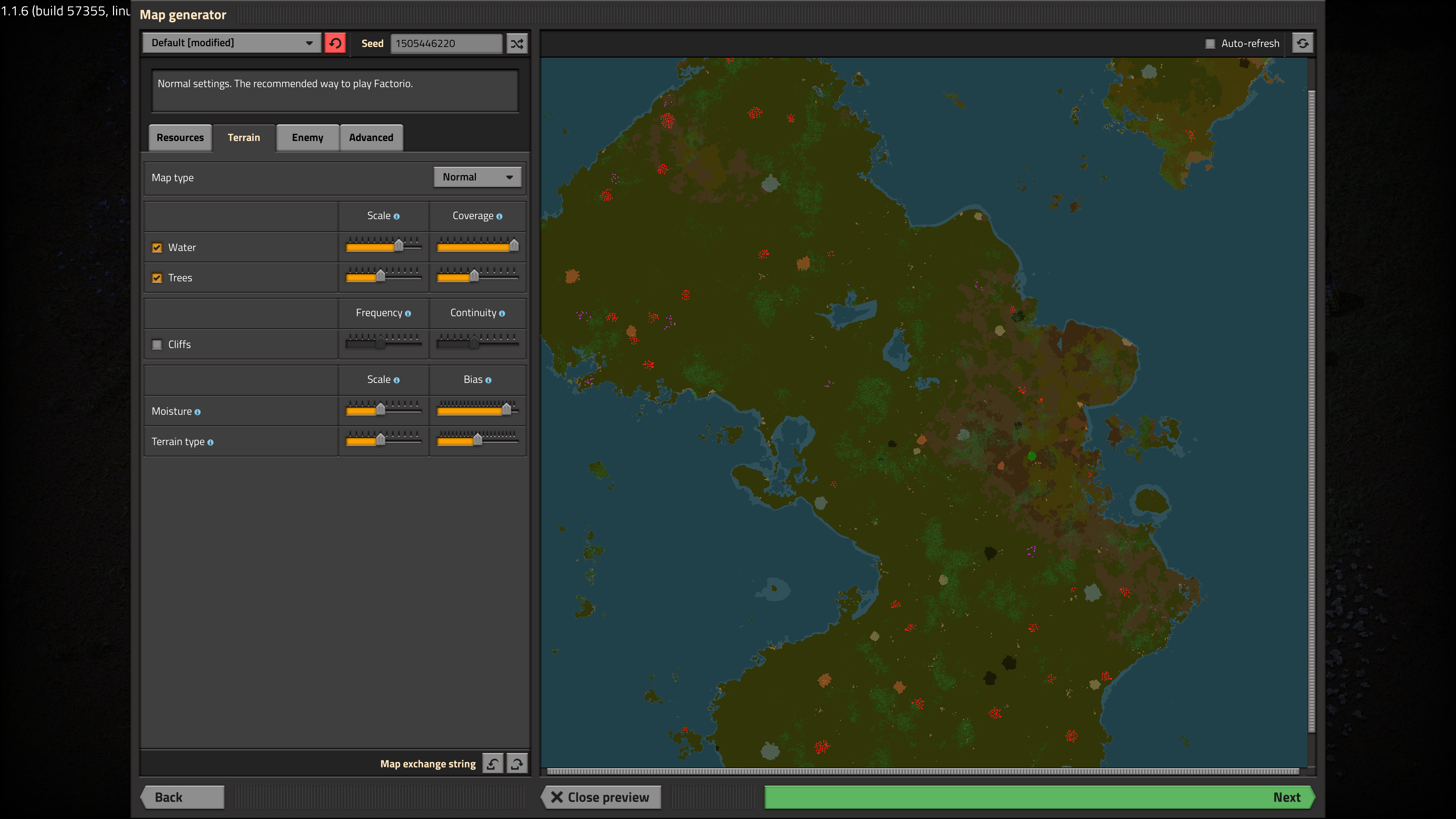Click the map preview vertical scrollbar

(1311, 411)
